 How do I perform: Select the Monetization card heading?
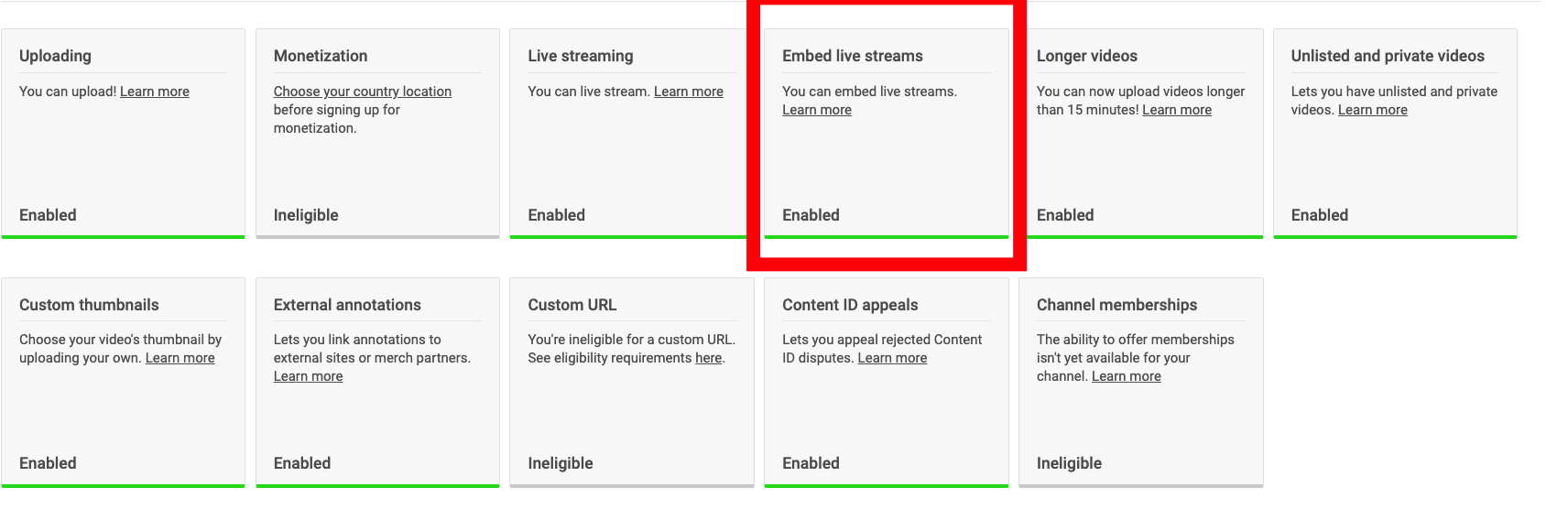tap(321, 56)
